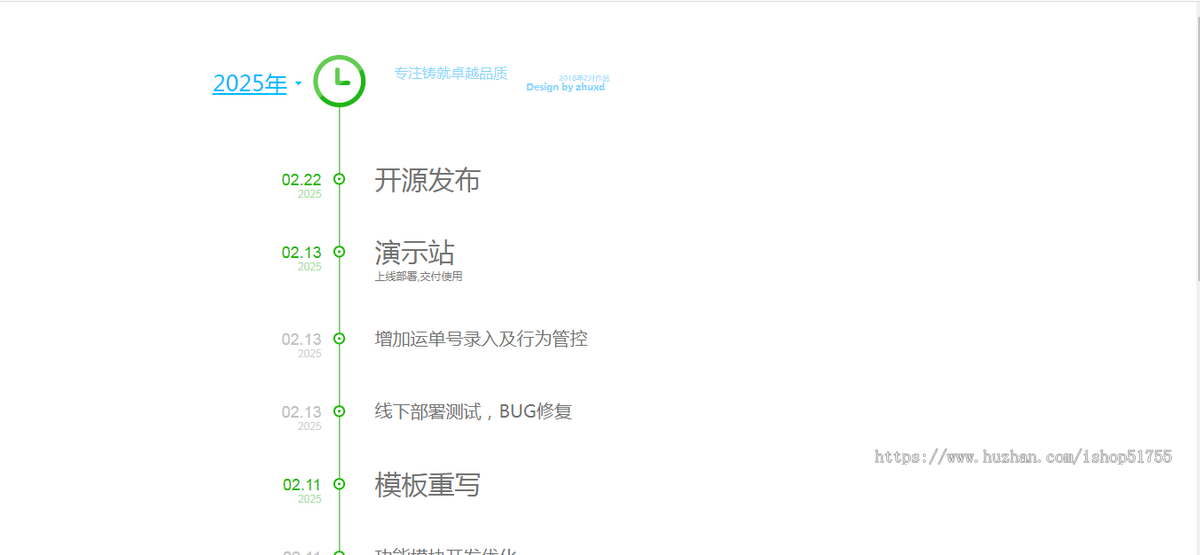The height and width of the screenshot is (555, 1200).
Task: Select the timeline dot for 模板重写
Action: 339,484
